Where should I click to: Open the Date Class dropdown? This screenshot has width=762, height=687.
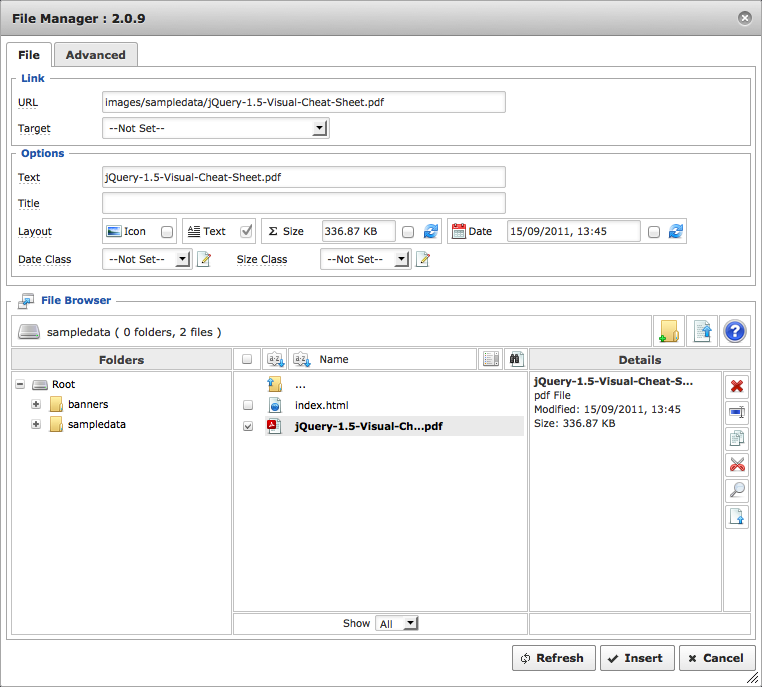coord(147,259)
